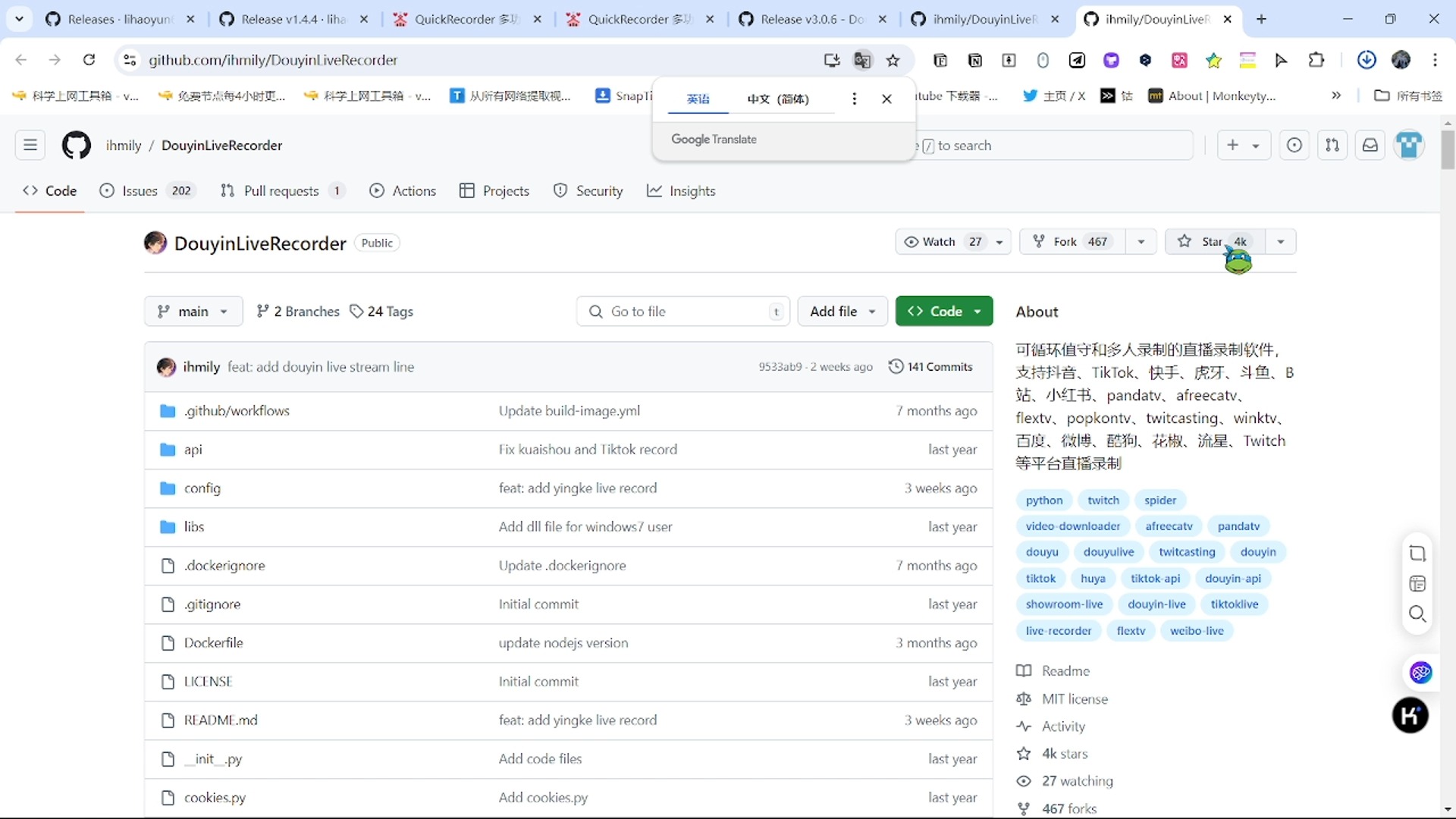The width and height of the screenshot is (1456, 819).
Task: Click the browser reload icon
Action: tap(89, 60)
